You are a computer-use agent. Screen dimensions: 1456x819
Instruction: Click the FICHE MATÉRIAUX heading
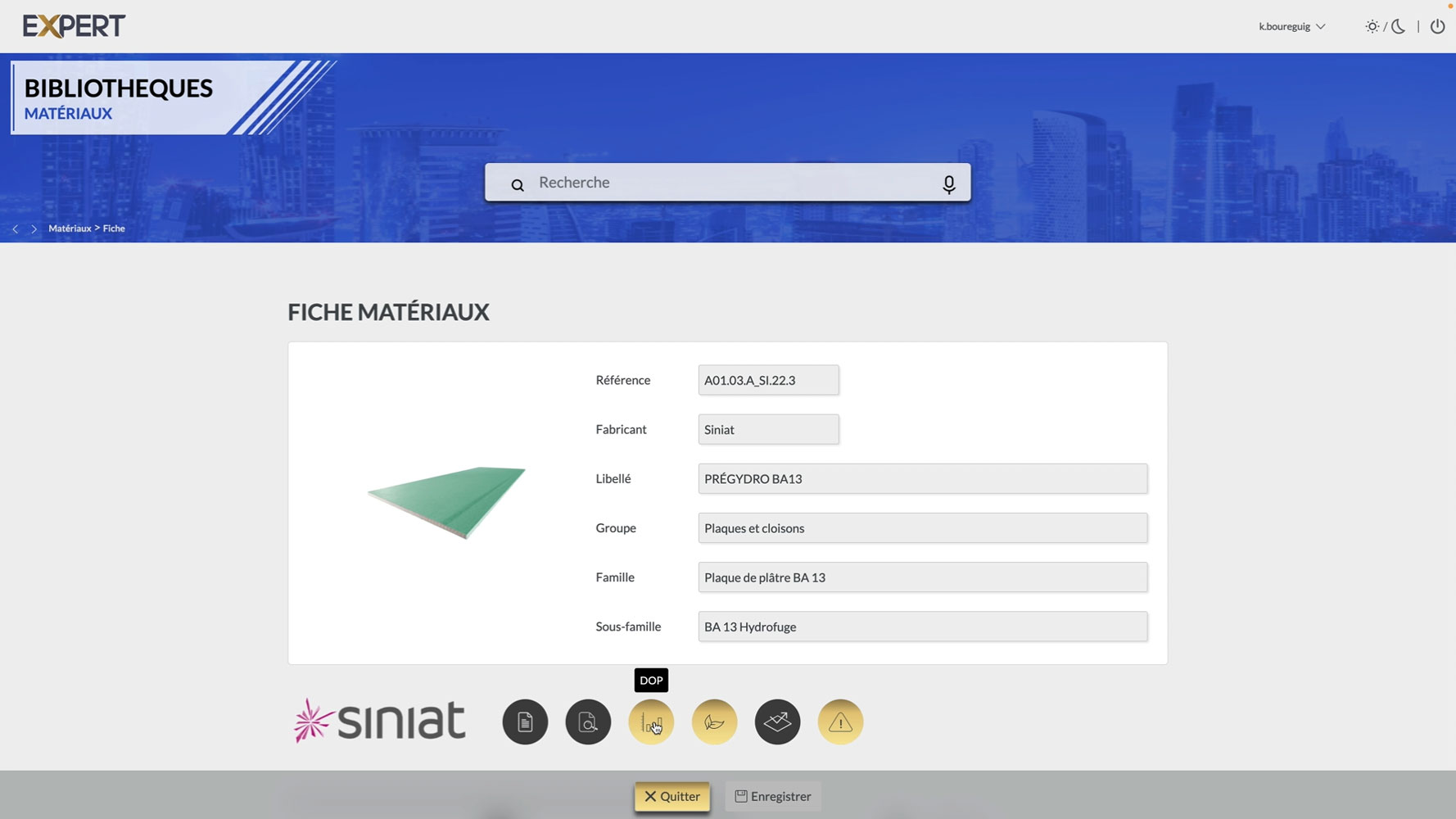(x=388, y=312)
